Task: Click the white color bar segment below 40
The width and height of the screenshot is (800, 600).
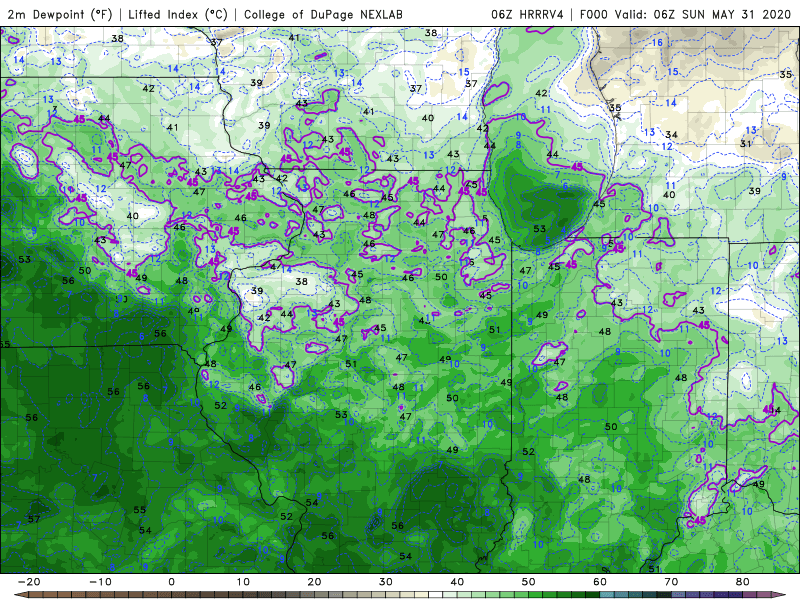Action: [436, 595]
